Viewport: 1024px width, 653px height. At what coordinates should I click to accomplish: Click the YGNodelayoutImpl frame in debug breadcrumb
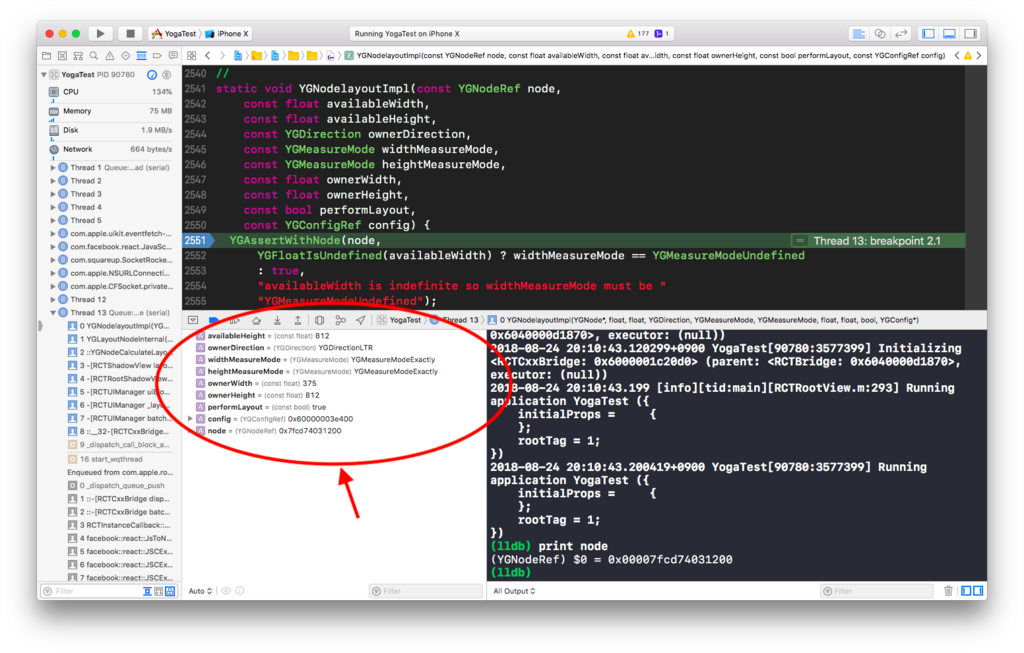click(703, 320)
